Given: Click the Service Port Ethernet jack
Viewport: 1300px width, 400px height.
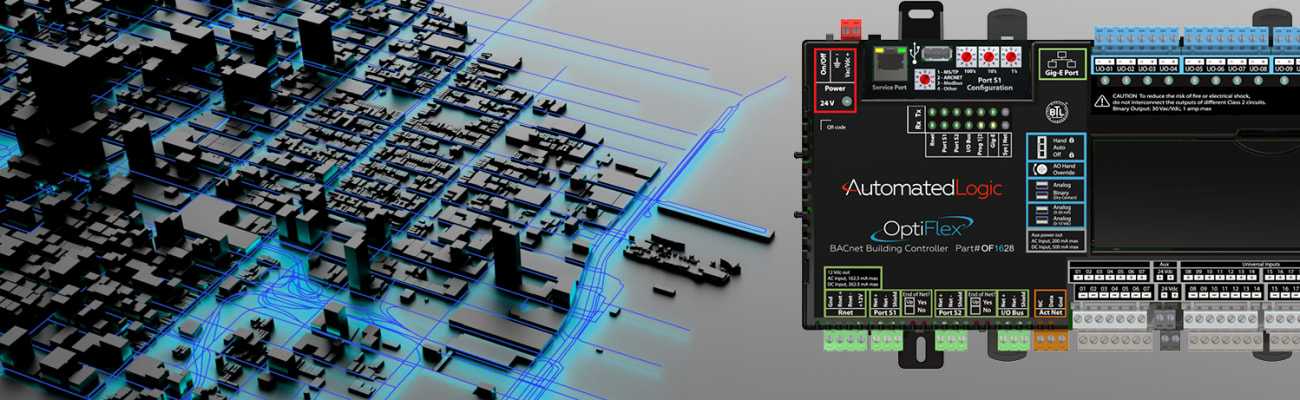Looking at the screenshot, I should click(x=890, y=64).
